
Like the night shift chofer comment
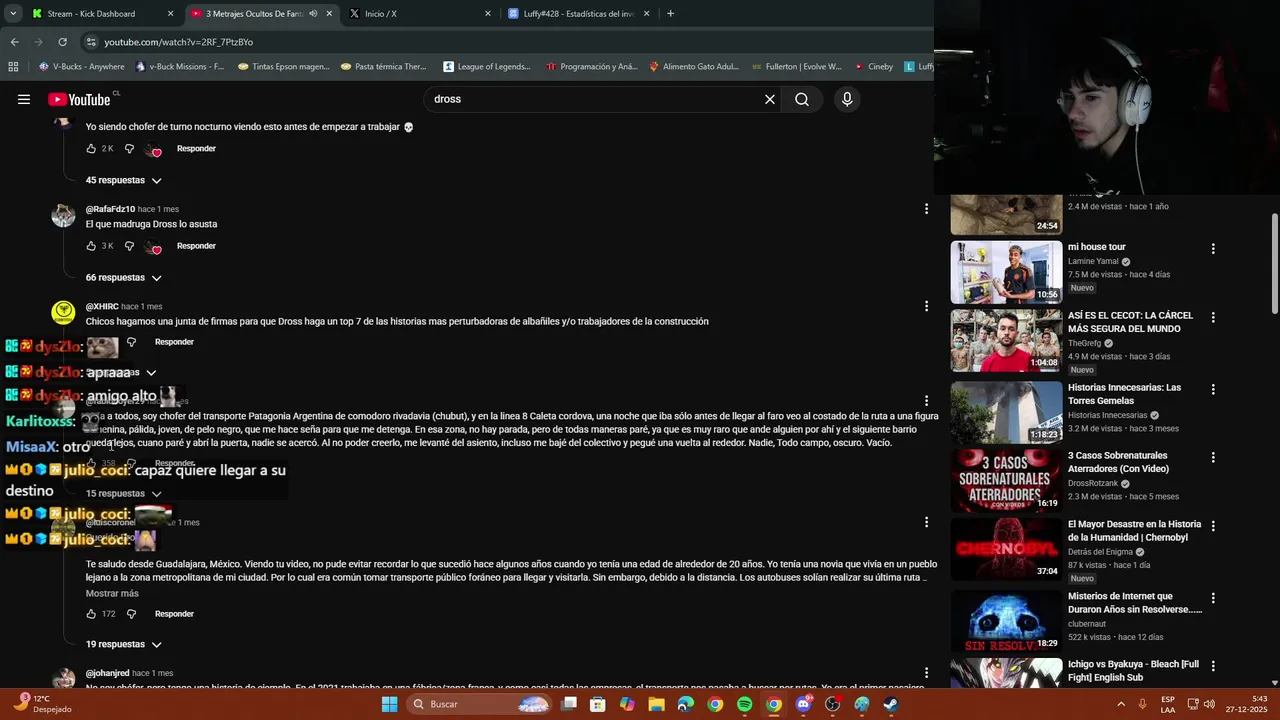(91, 149)
